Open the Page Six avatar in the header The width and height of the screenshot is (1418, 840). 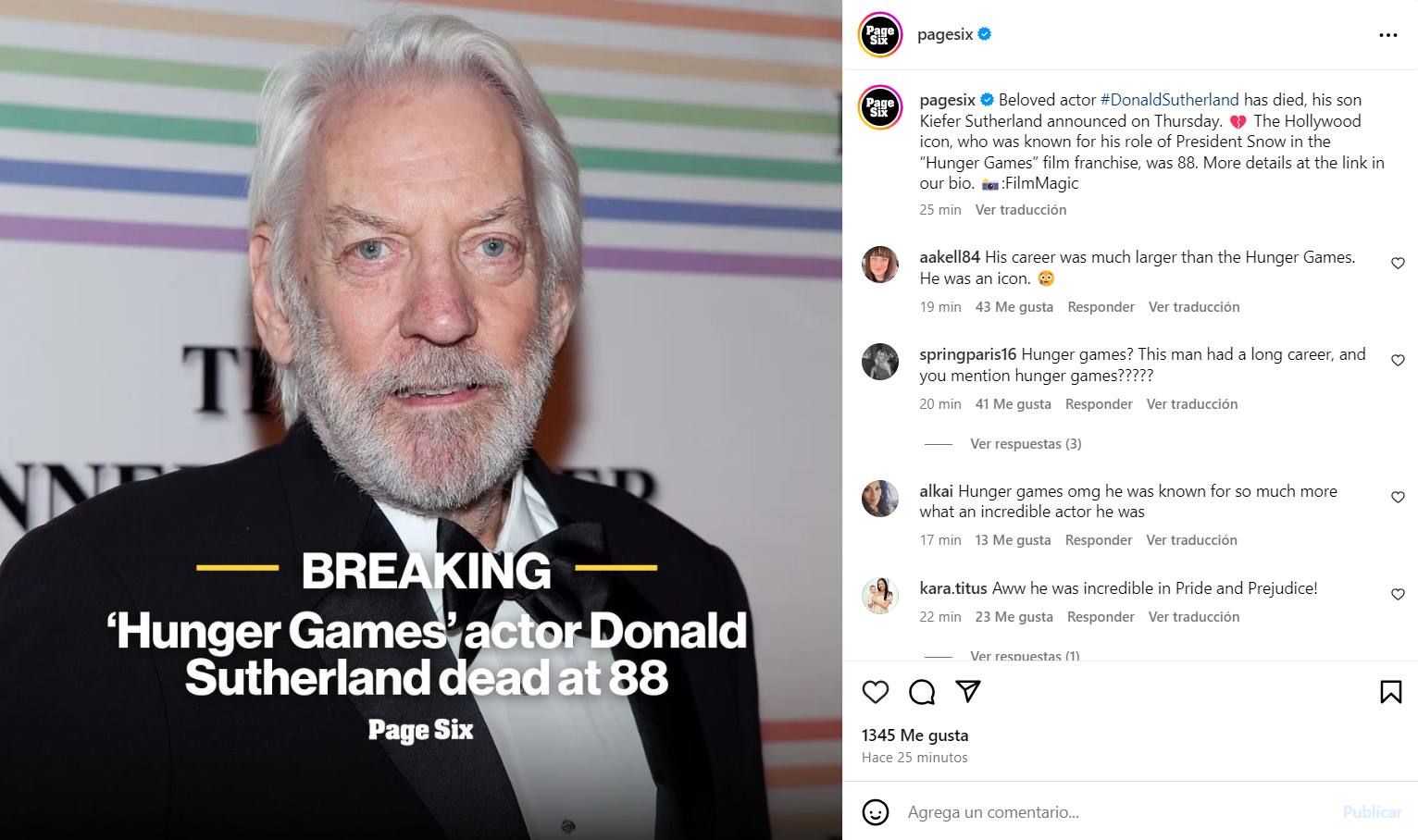[880, 35]
